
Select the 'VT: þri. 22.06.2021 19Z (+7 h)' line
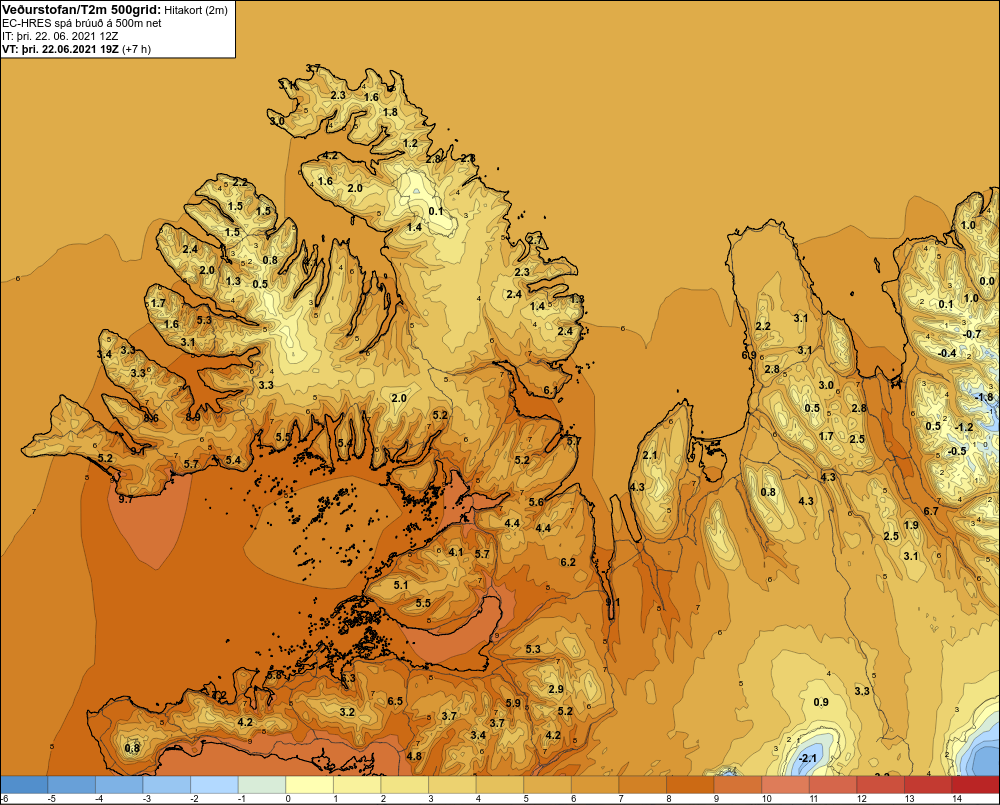tap(77, 49)
